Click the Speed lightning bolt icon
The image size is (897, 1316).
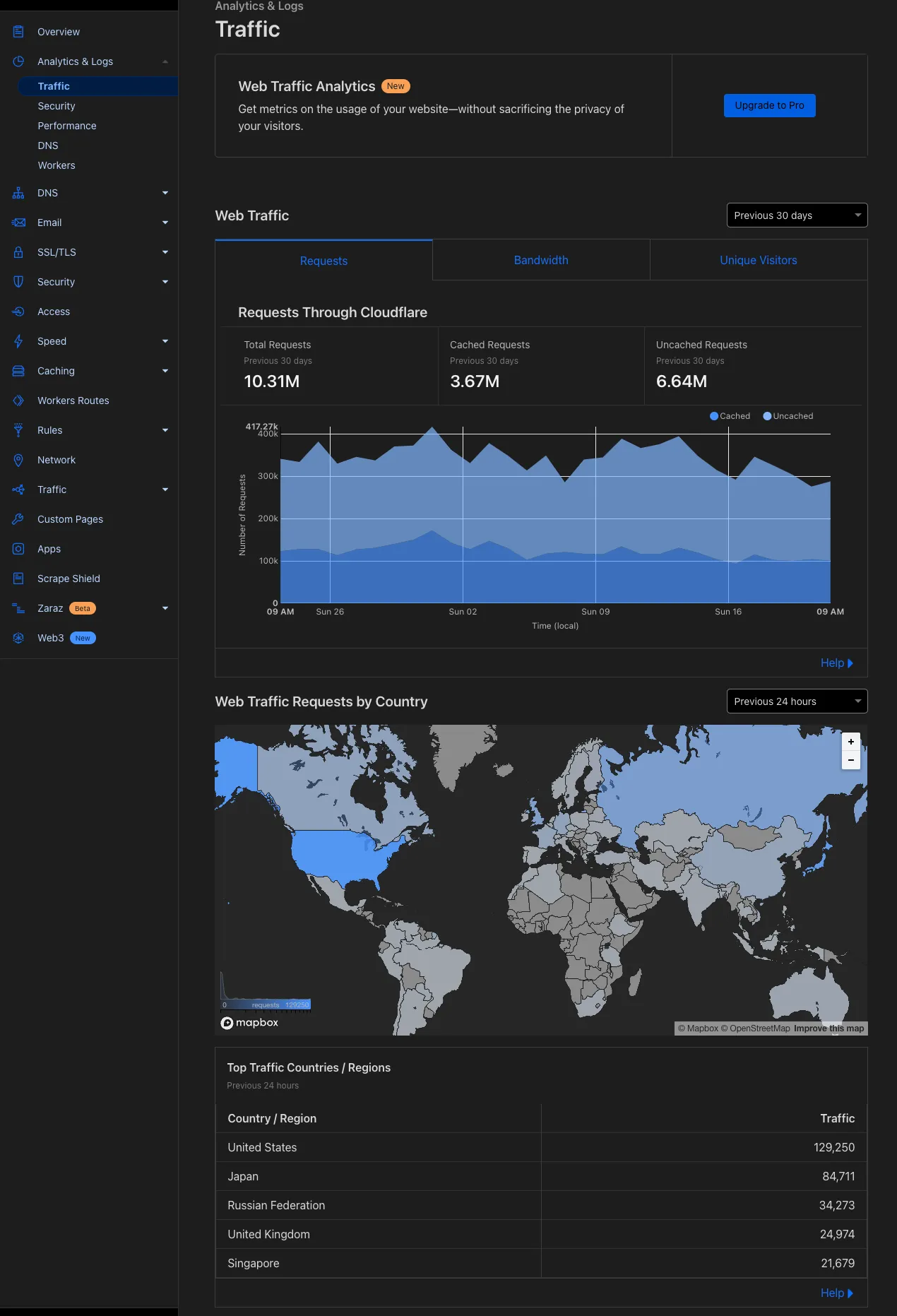pos(18,341)
